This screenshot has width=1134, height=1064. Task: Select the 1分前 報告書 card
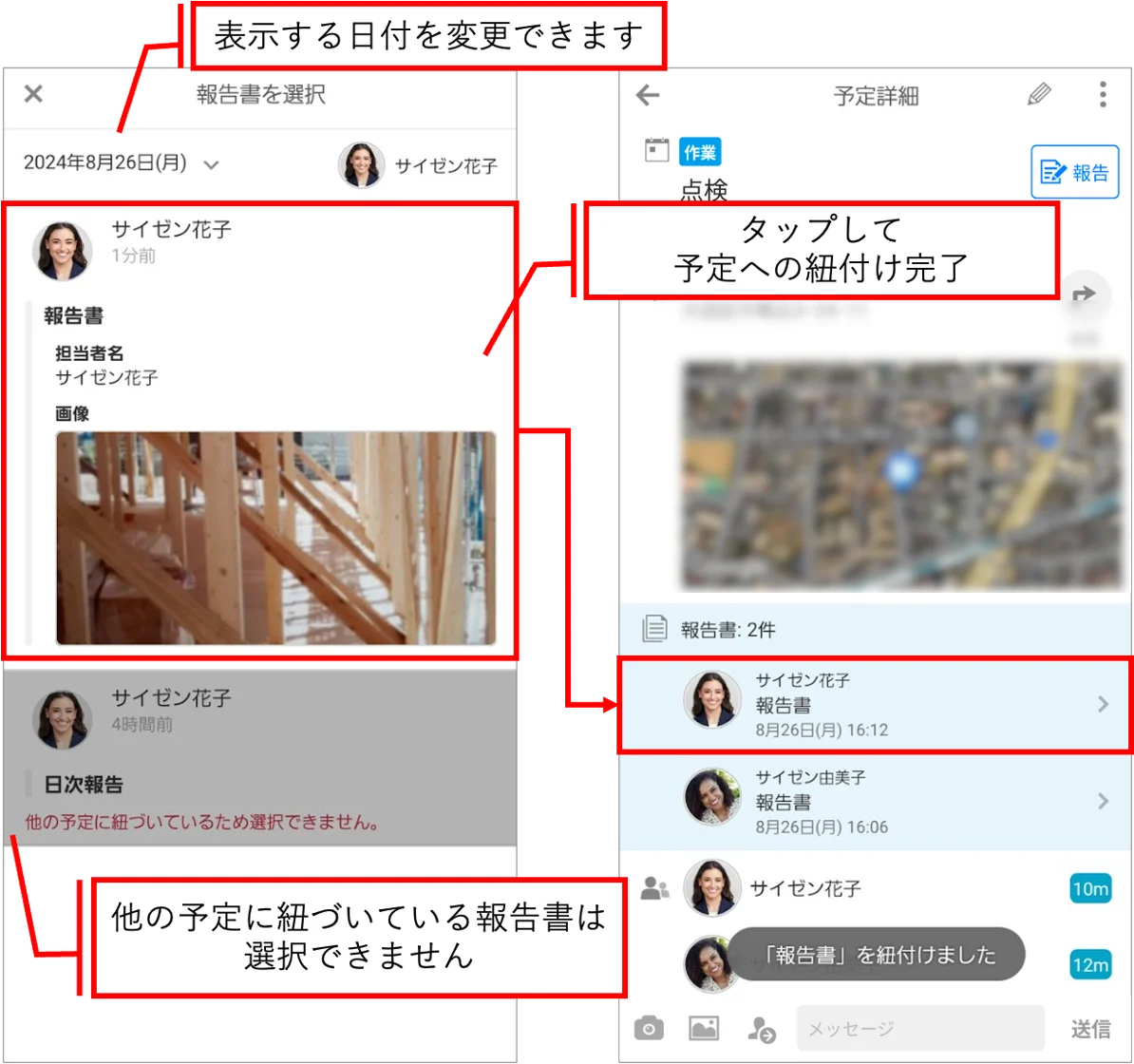pos(259,431)
